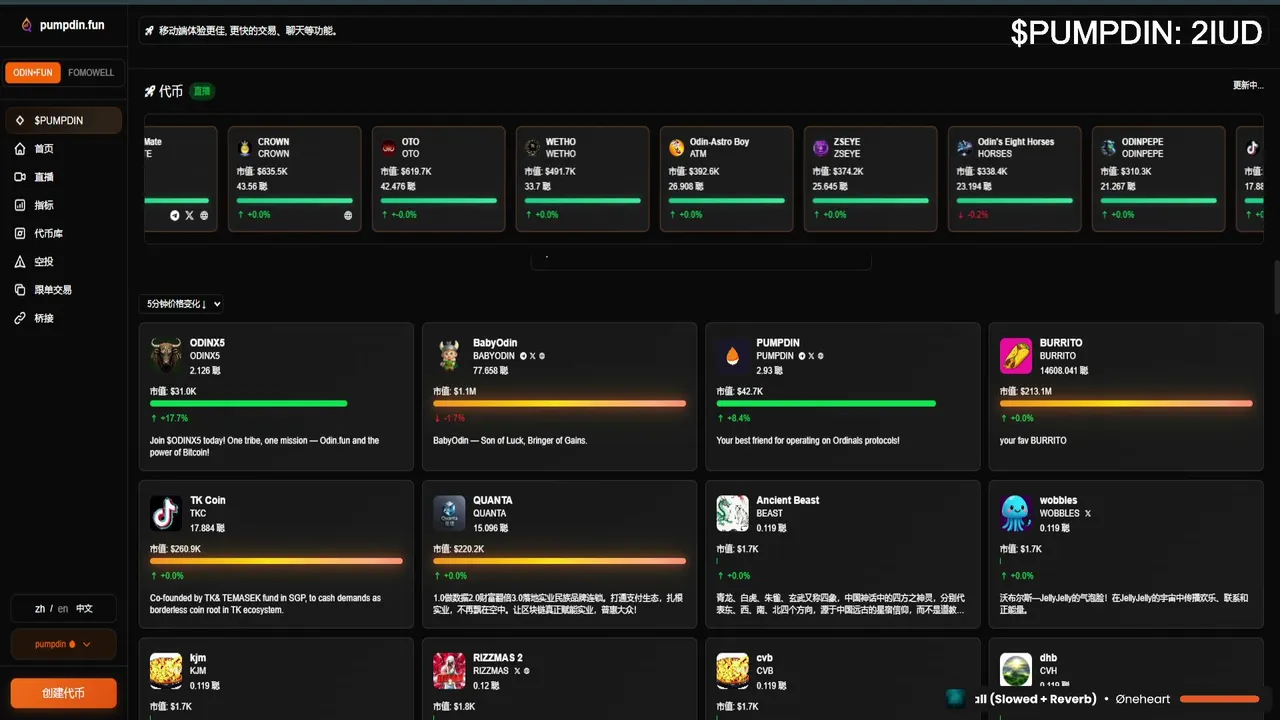Click the WETHO token avatar icon
1280x720 pixels.
(533, 148)
